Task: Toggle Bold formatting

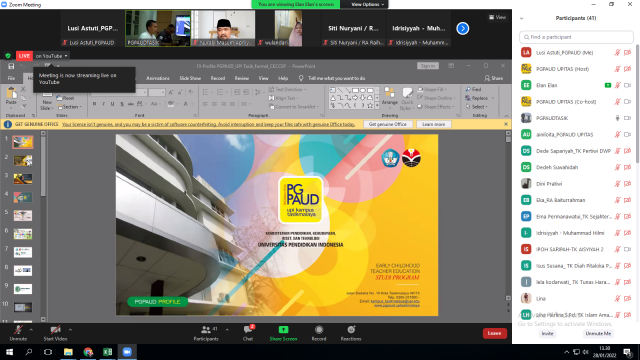Action: [x=94, y=104]
